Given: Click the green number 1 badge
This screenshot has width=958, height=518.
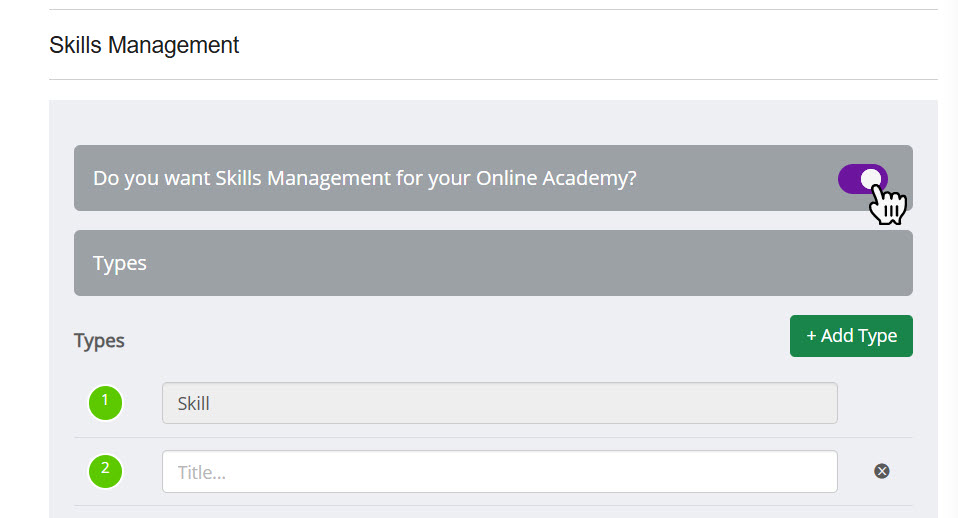Looking at the screenshot, I should (x=105, y=403).
